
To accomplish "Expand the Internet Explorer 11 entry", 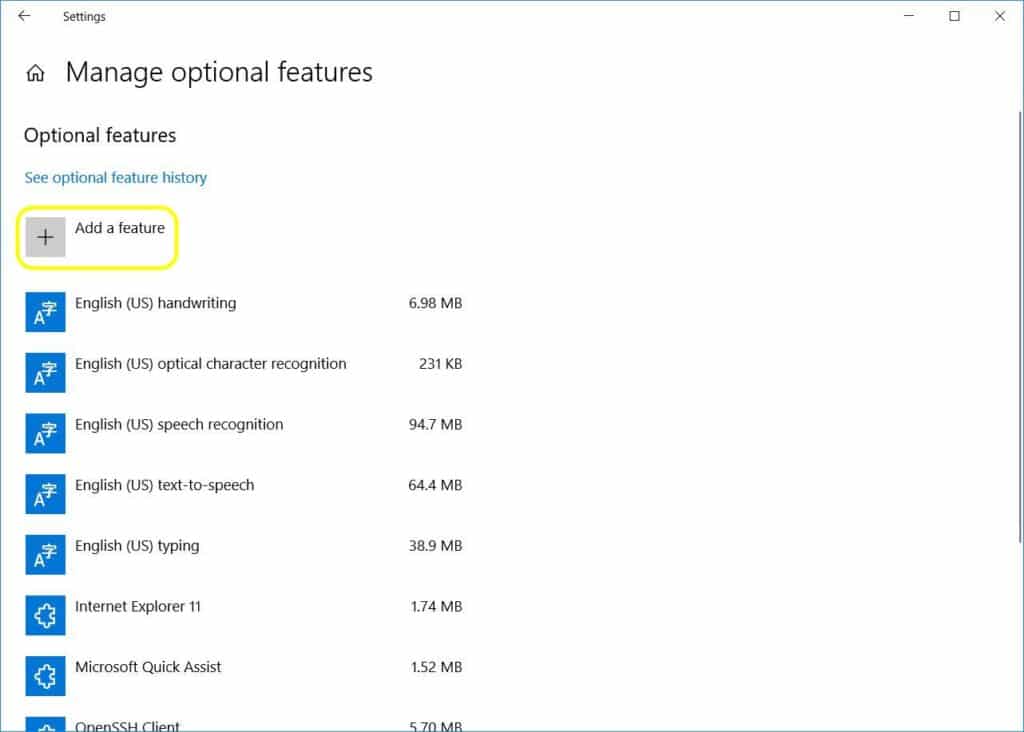I will pos(139,606).
